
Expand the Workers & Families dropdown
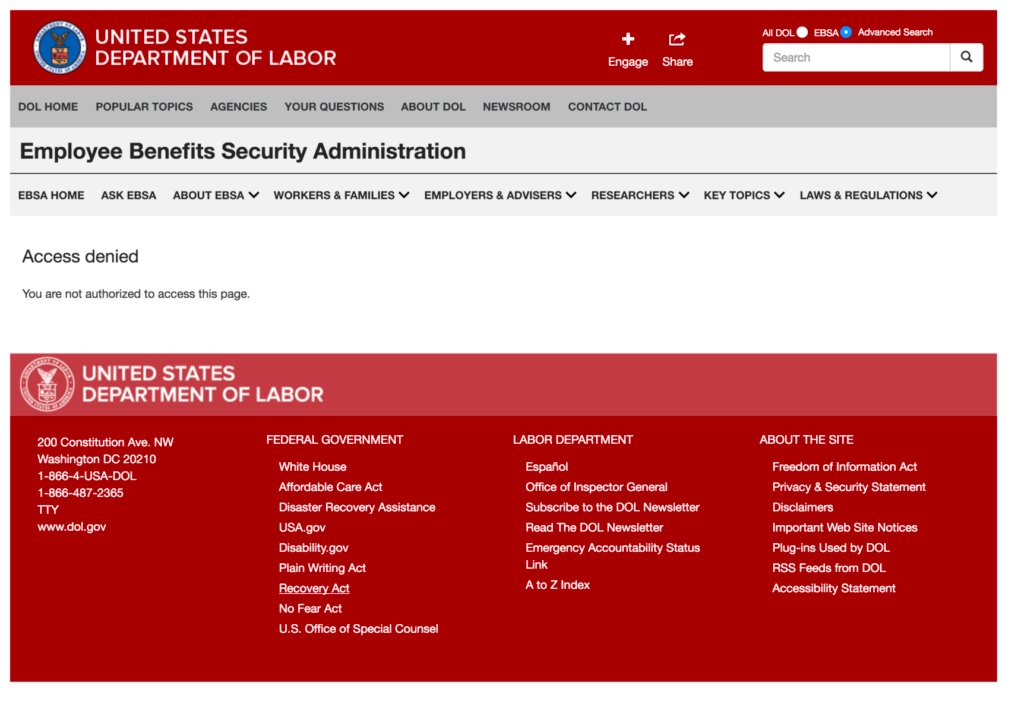click(x=341, y=195)
